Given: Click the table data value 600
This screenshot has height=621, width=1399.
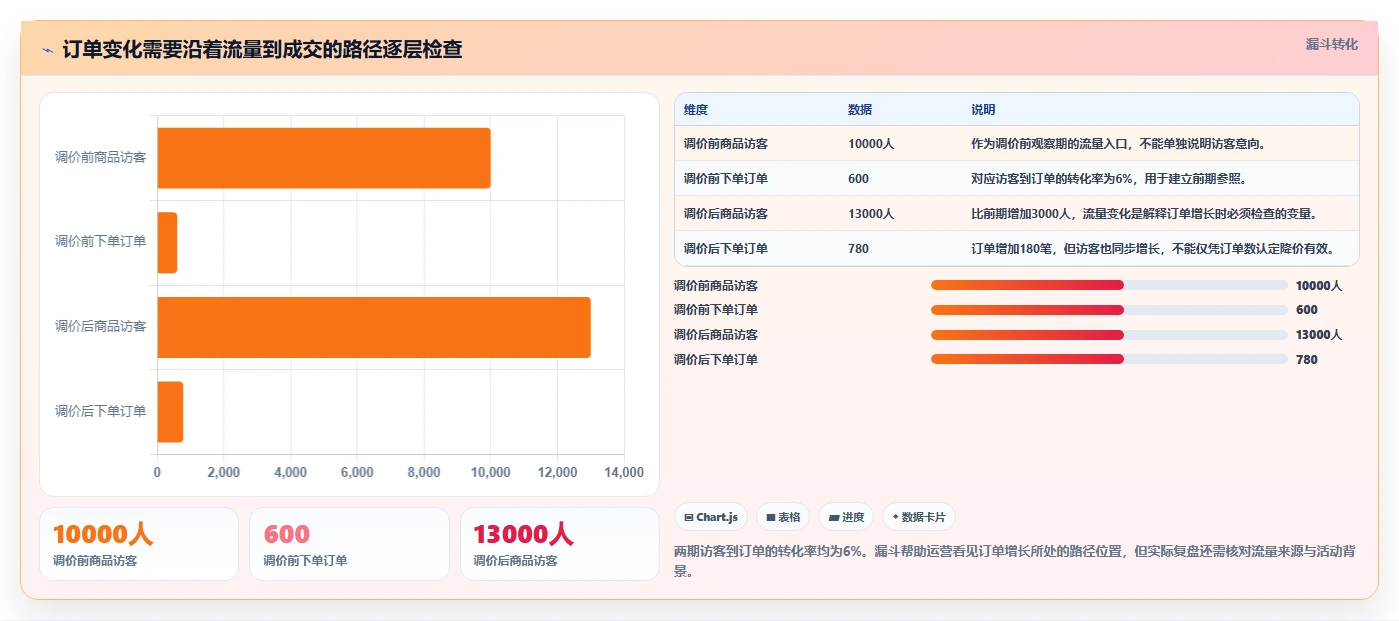Looking at the screenshot, I should pos(858,178).
